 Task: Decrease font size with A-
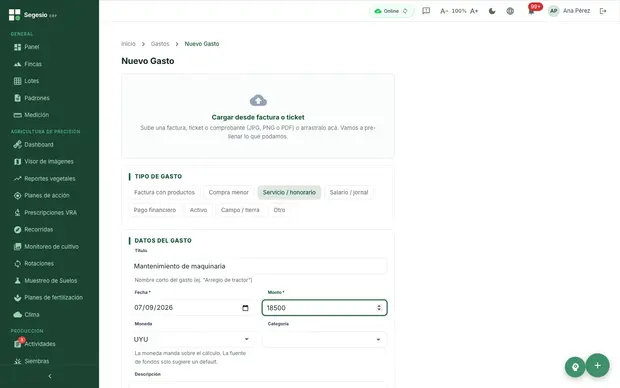click(444, 11)
